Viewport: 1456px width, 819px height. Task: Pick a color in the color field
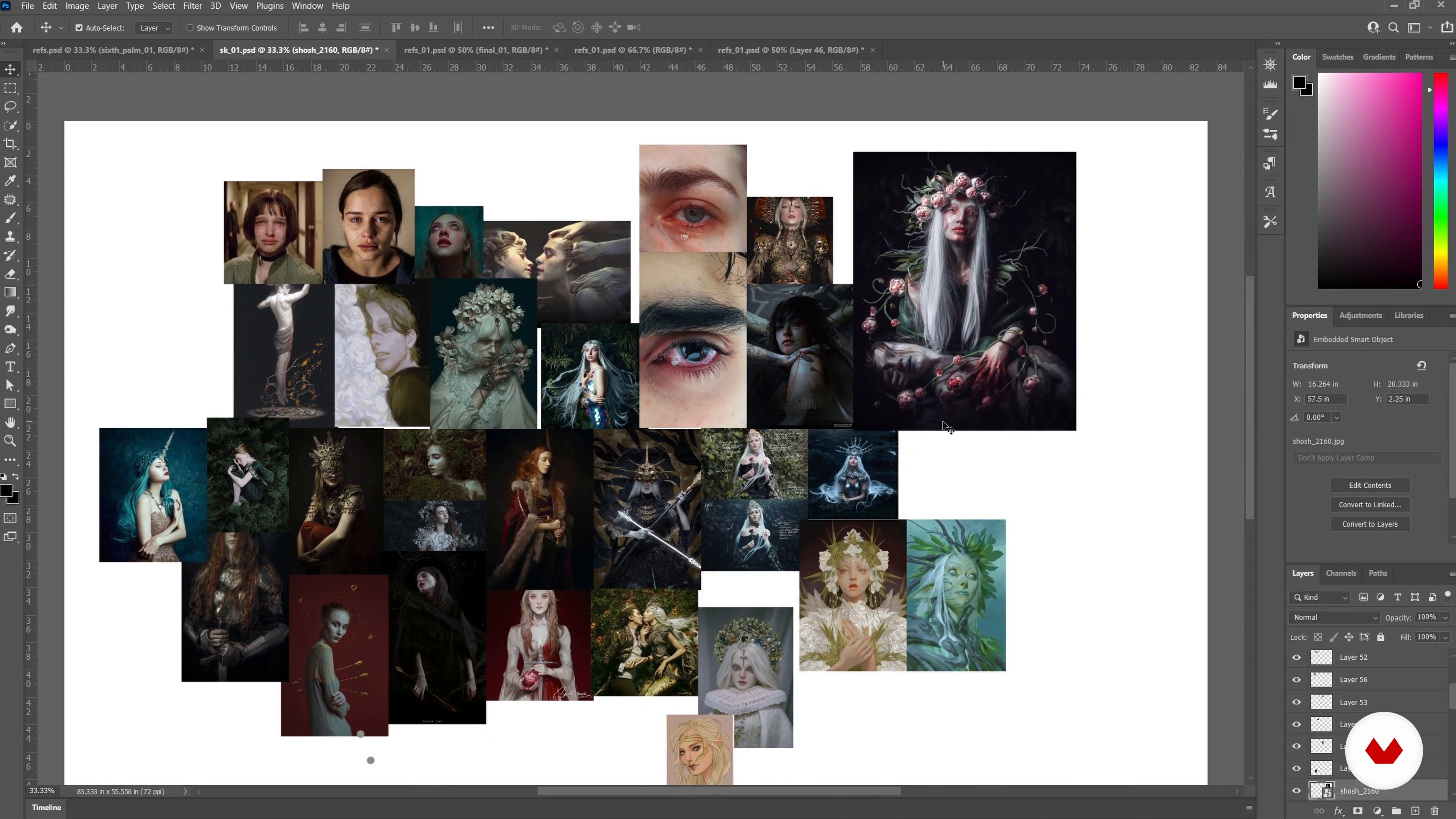(1370, 181)
